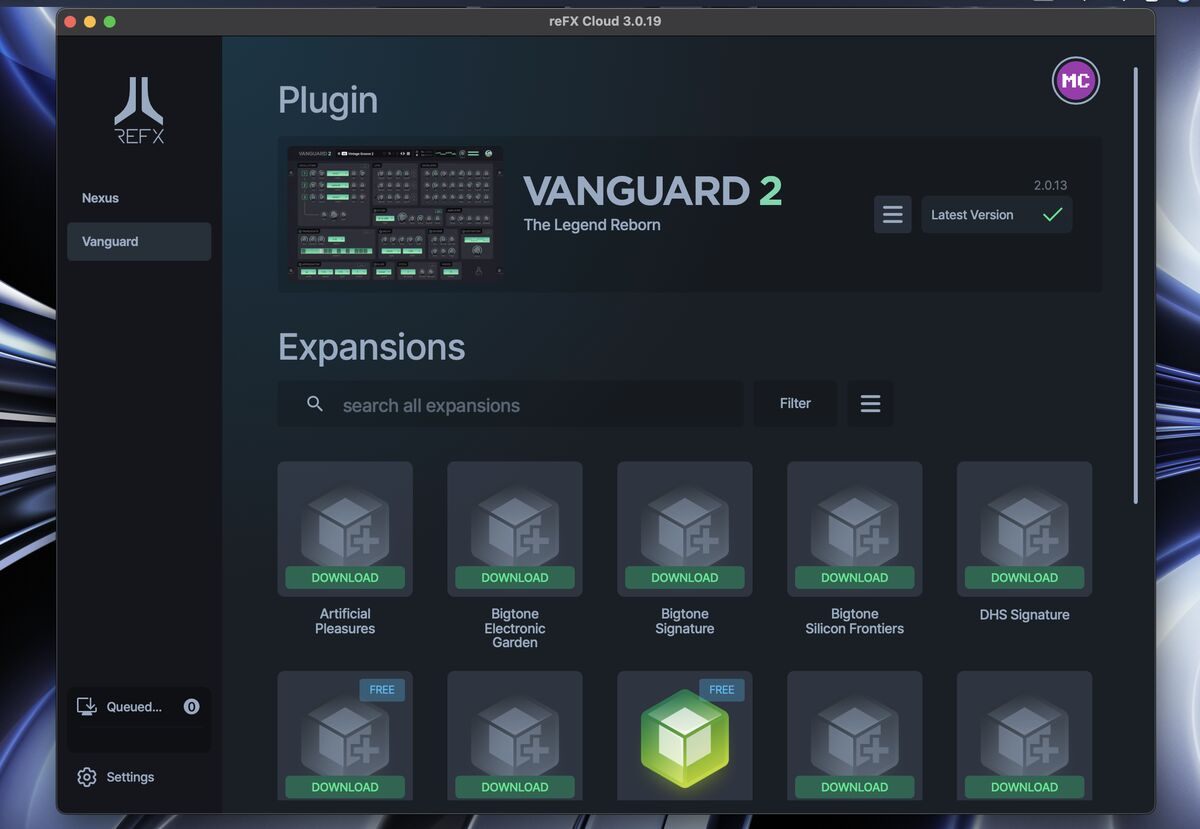Click the Bigtone Signature expansion cube icon
The height and width of the screenshot is (829, 1200).
point(685,524)
